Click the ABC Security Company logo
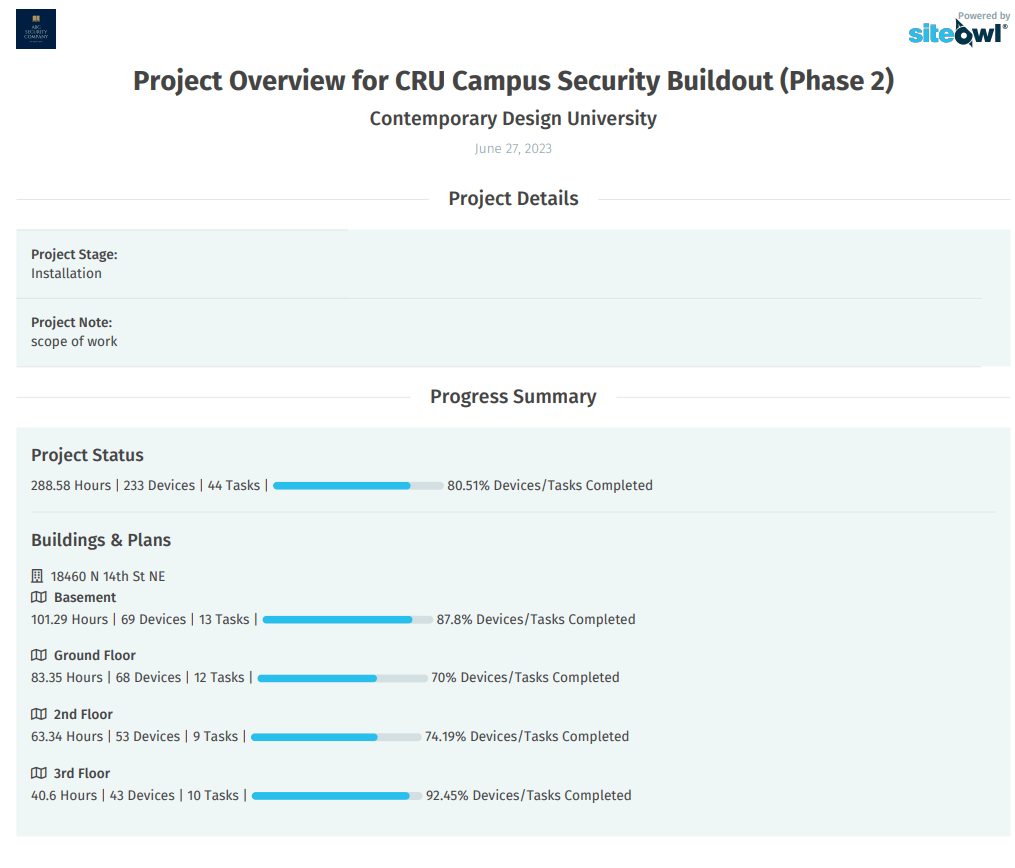Image resolution: width=1015 pixels, height=868 pixels. point(36,29)
